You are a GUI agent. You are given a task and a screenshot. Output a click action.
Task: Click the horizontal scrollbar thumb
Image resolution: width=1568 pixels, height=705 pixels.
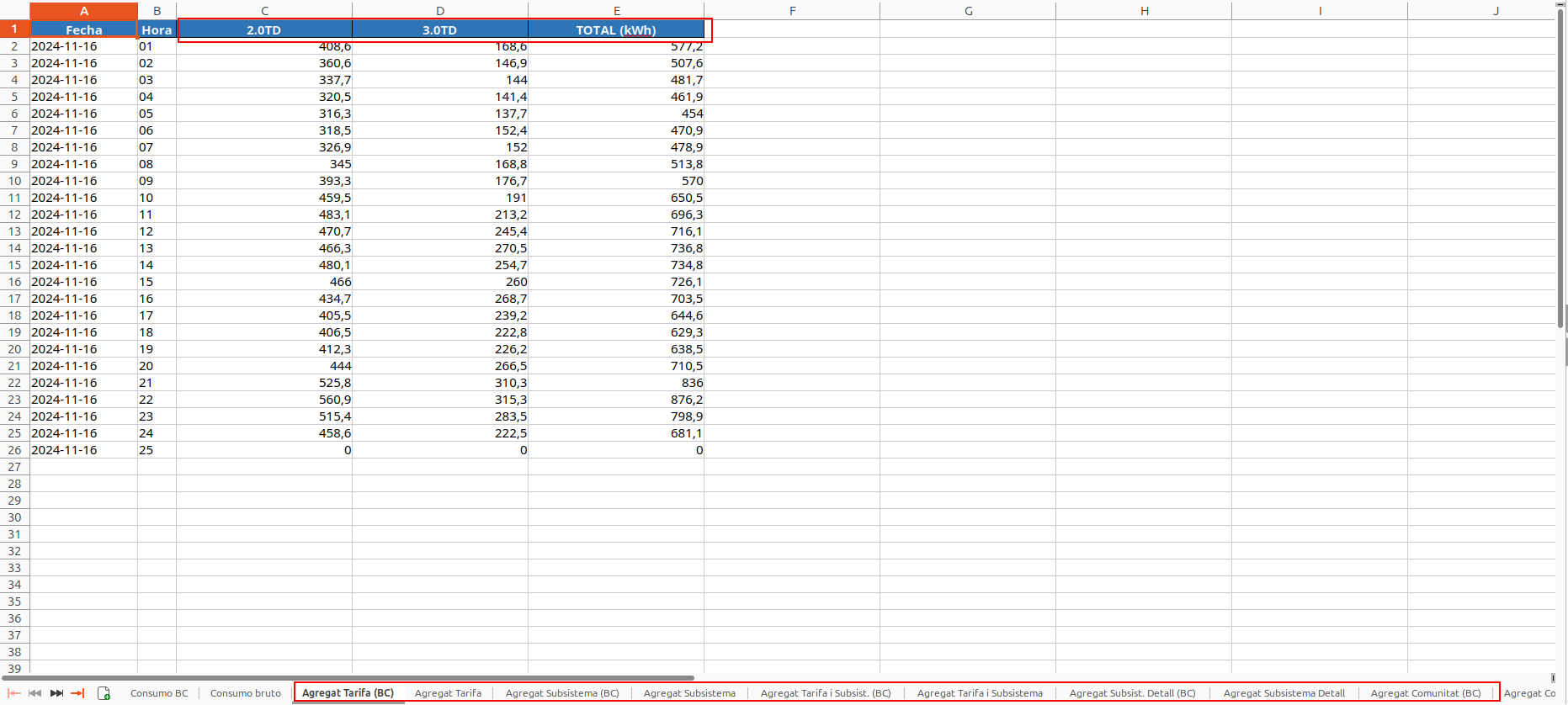[348, 677]
